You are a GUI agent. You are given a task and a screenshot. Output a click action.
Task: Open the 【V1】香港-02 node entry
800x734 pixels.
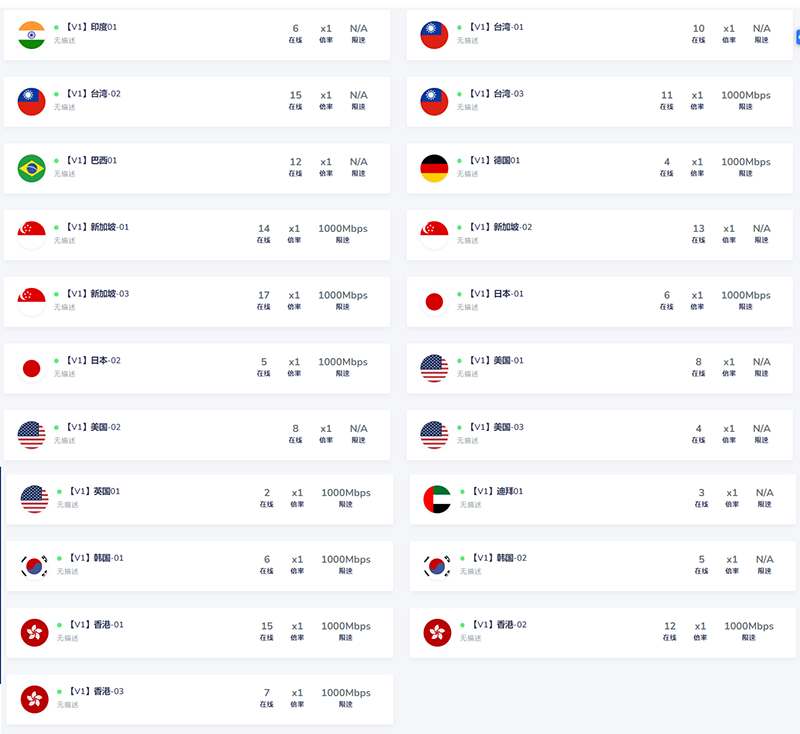[x=498, y=624]
